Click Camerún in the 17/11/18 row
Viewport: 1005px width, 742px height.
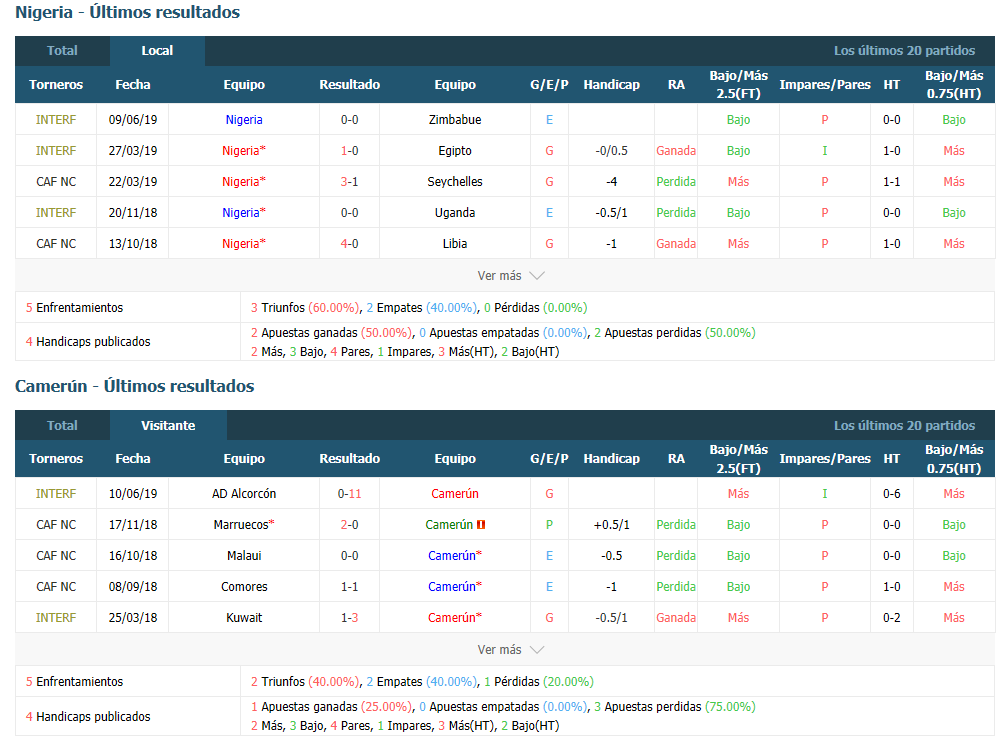449,525
